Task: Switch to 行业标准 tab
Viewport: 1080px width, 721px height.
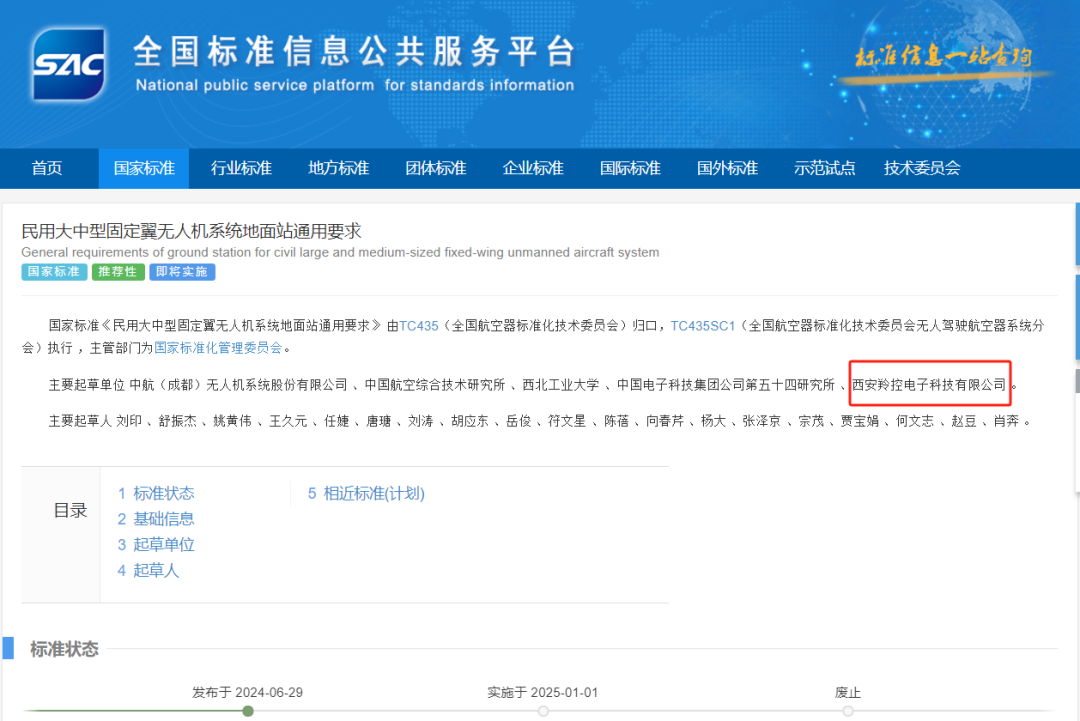Action: coord(241,168)
